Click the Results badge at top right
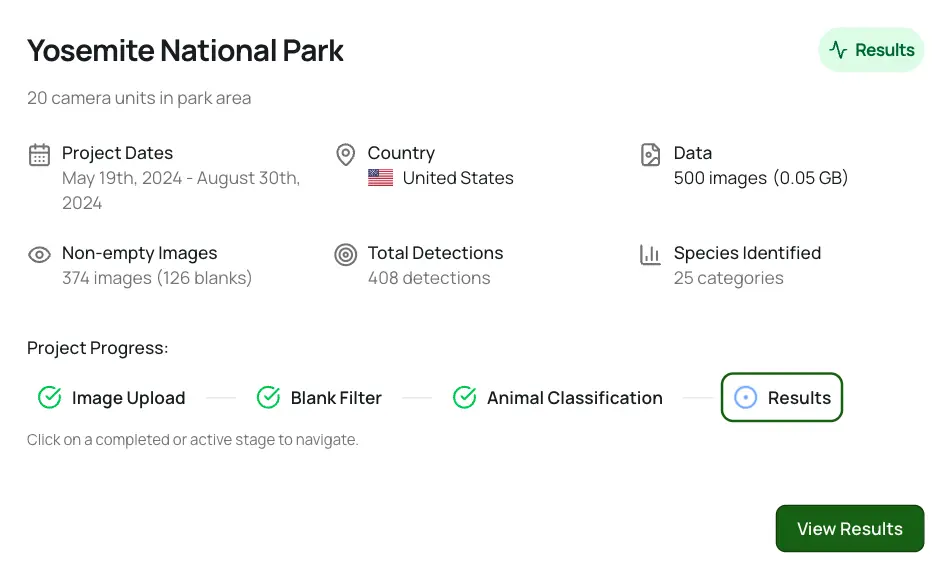The image size is (950, 580). (x=870, y=49)
